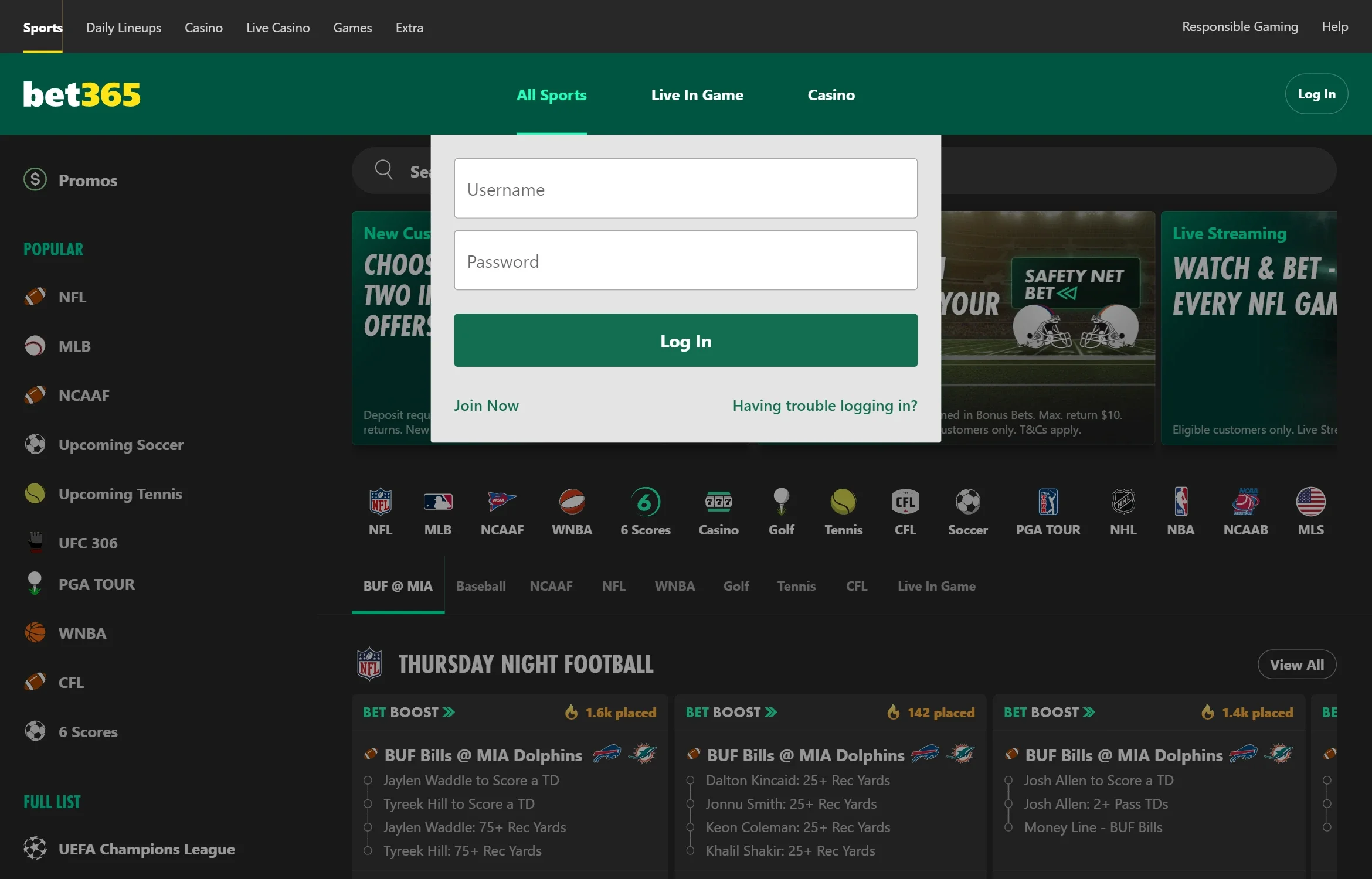Viewport: 1372px width, 879px height.
Task: Select All Sports header tab
Action: click(x=551, y=94)
